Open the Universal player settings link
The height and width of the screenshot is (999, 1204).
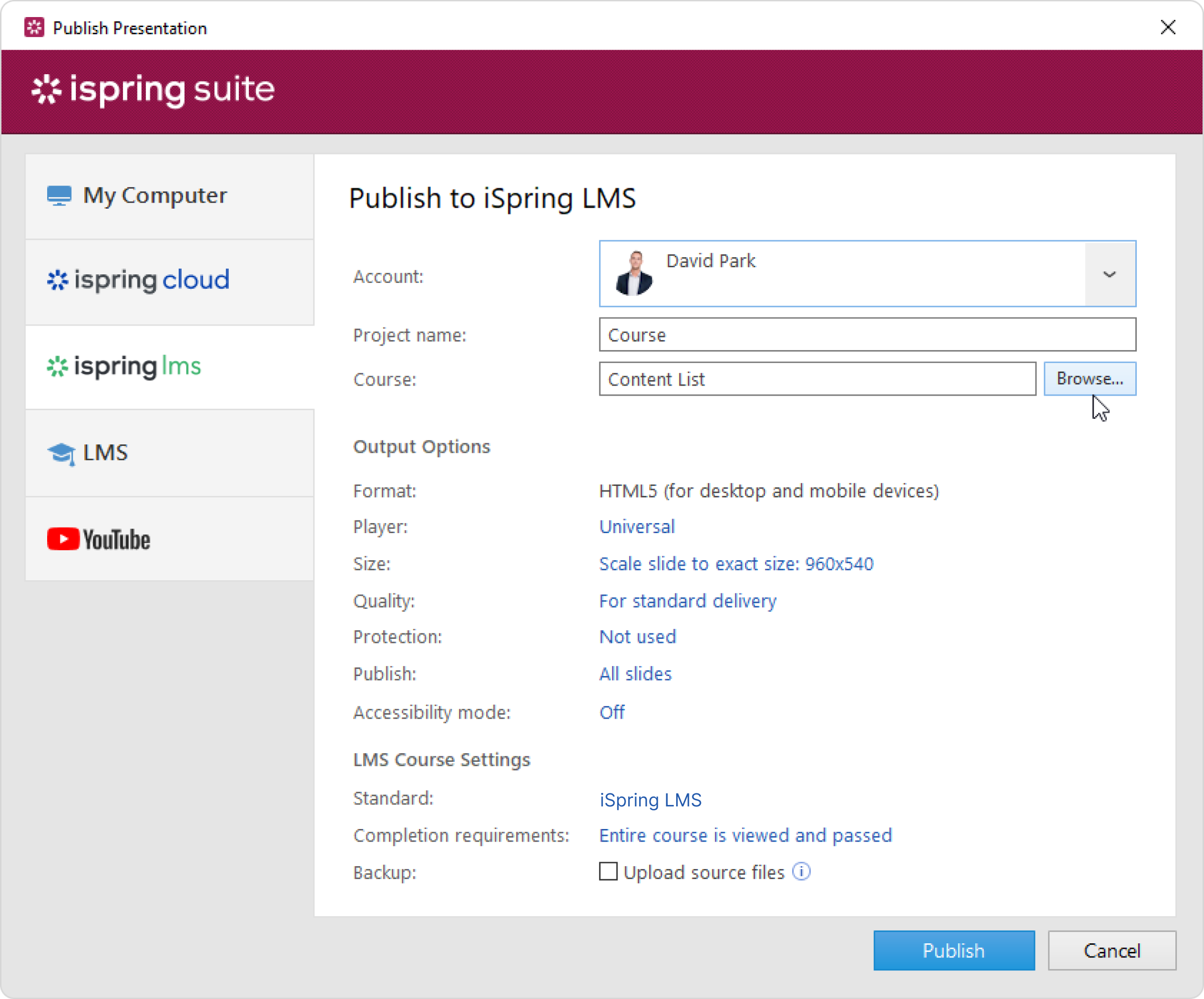coord(637,527)
